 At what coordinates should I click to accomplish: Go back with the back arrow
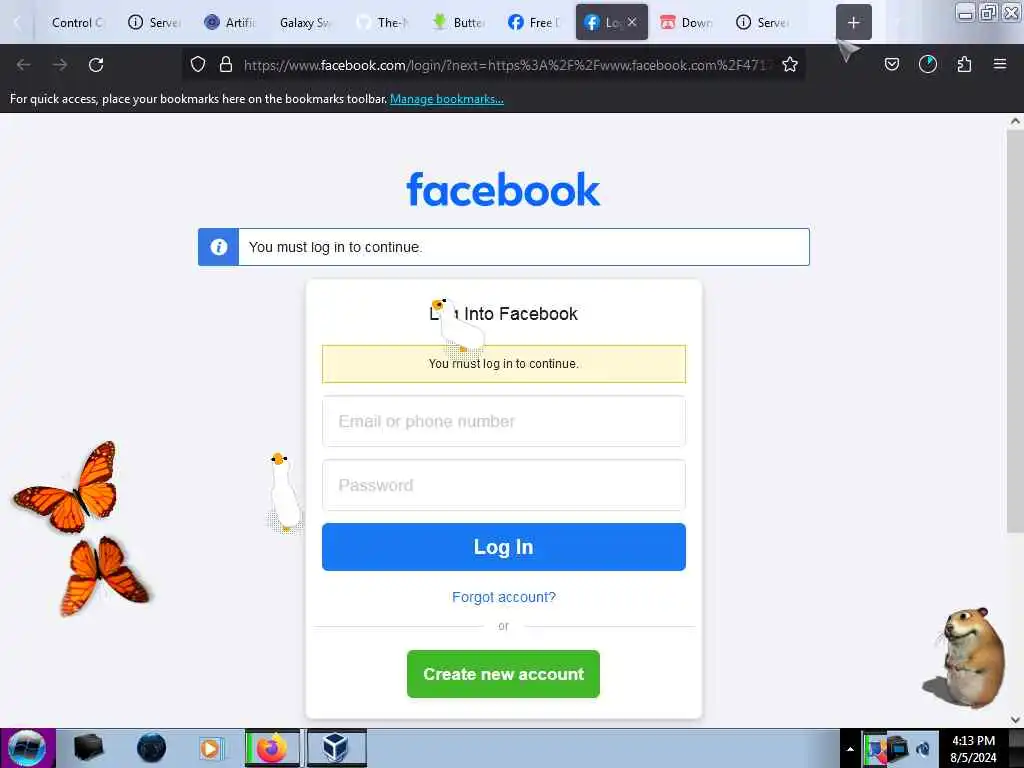pos(24,65)
